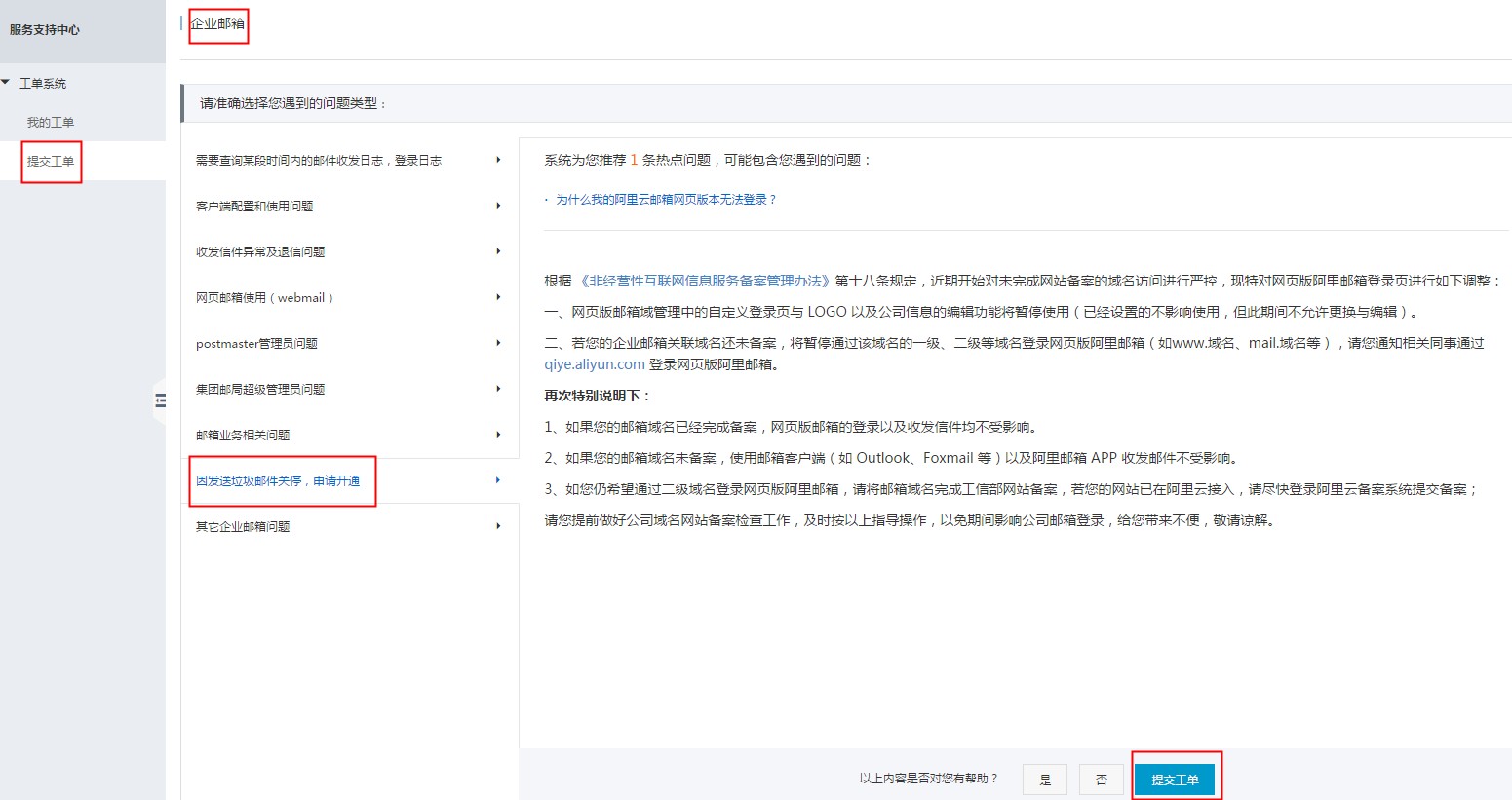
Task: Open 集团邮局超级管理员问题 category
Action: coord(260,389)
